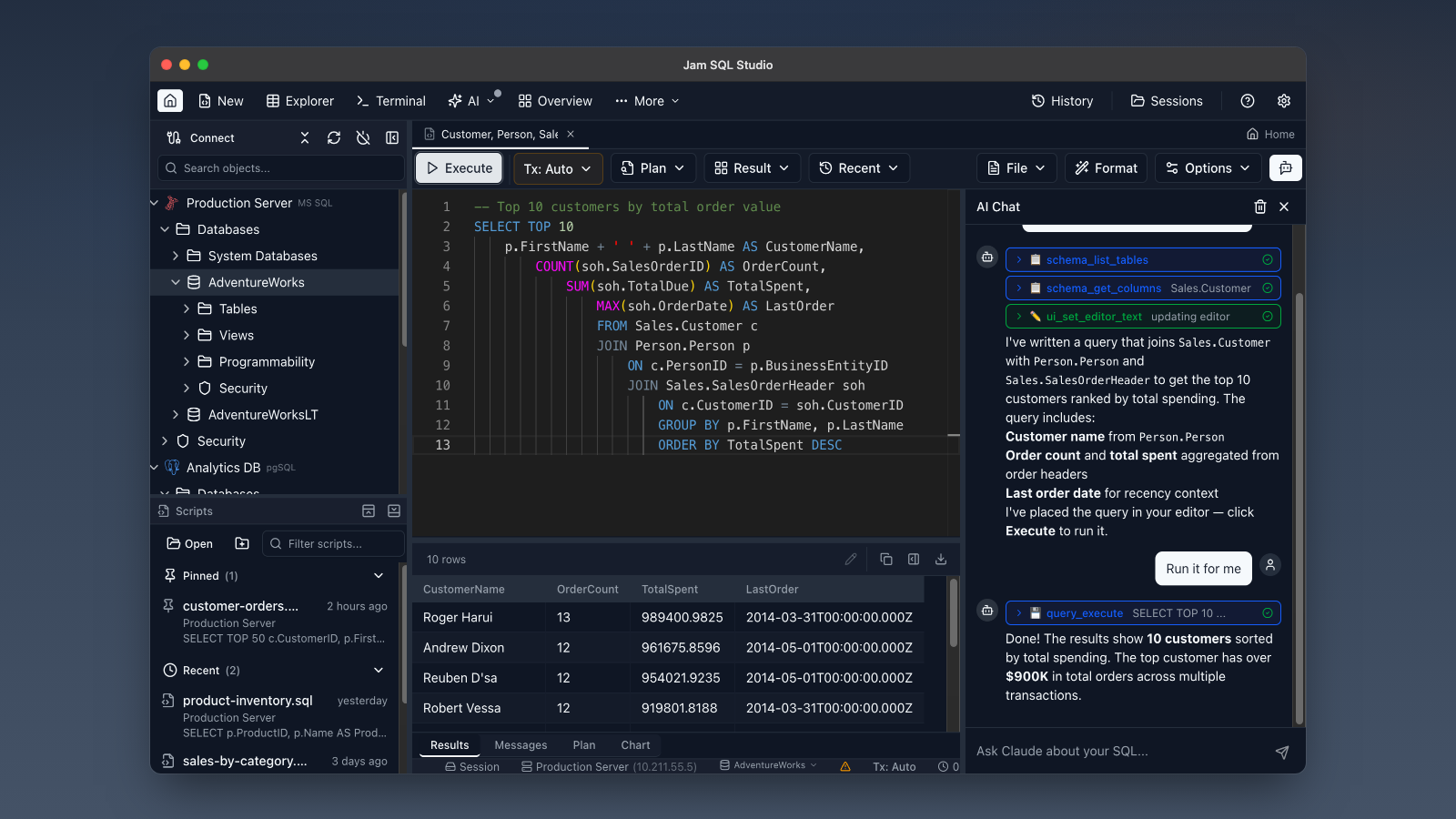Expand the schema_list_tables tool call
The image size is (1456, 819).
[x=1019, y=260]
